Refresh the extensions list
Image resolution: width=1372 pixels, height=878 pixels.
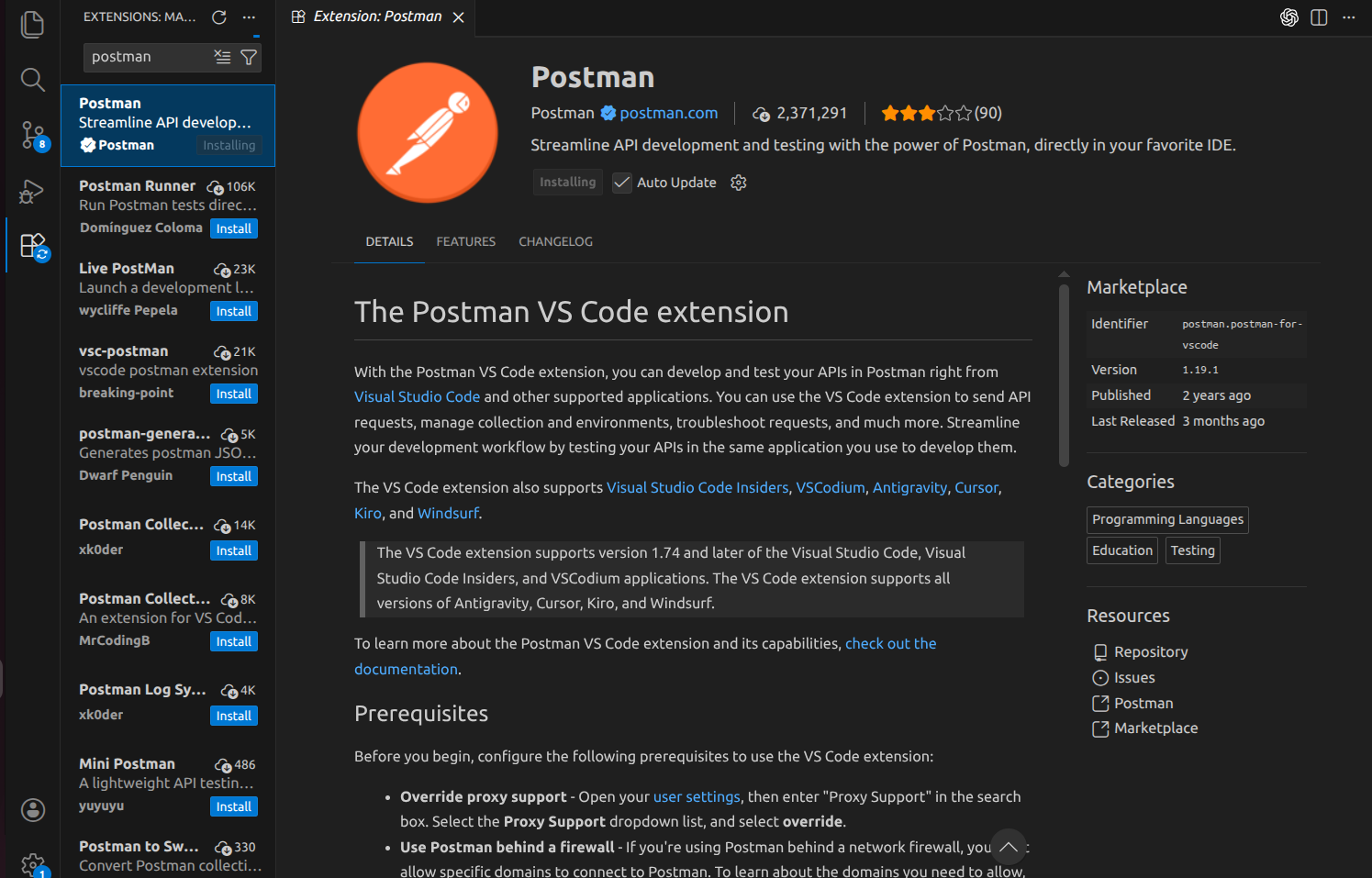(218, 16)
